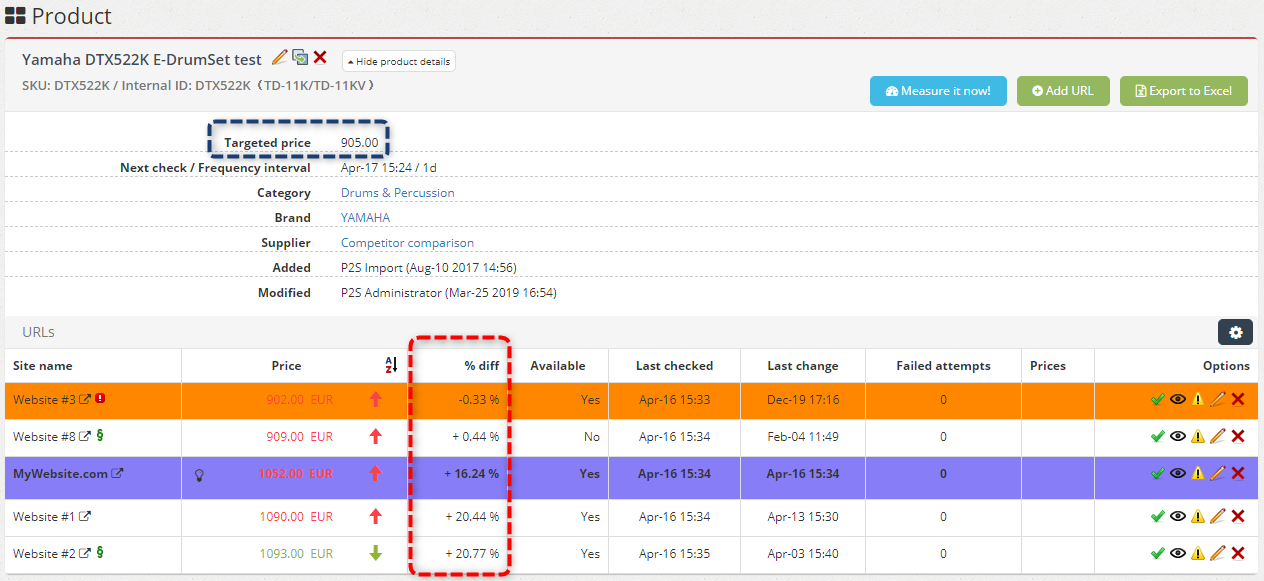Click green checkmark in Website #2 row
Image resolution: width=1264 pixels, height=581 pixels.
coord(1158,553)
